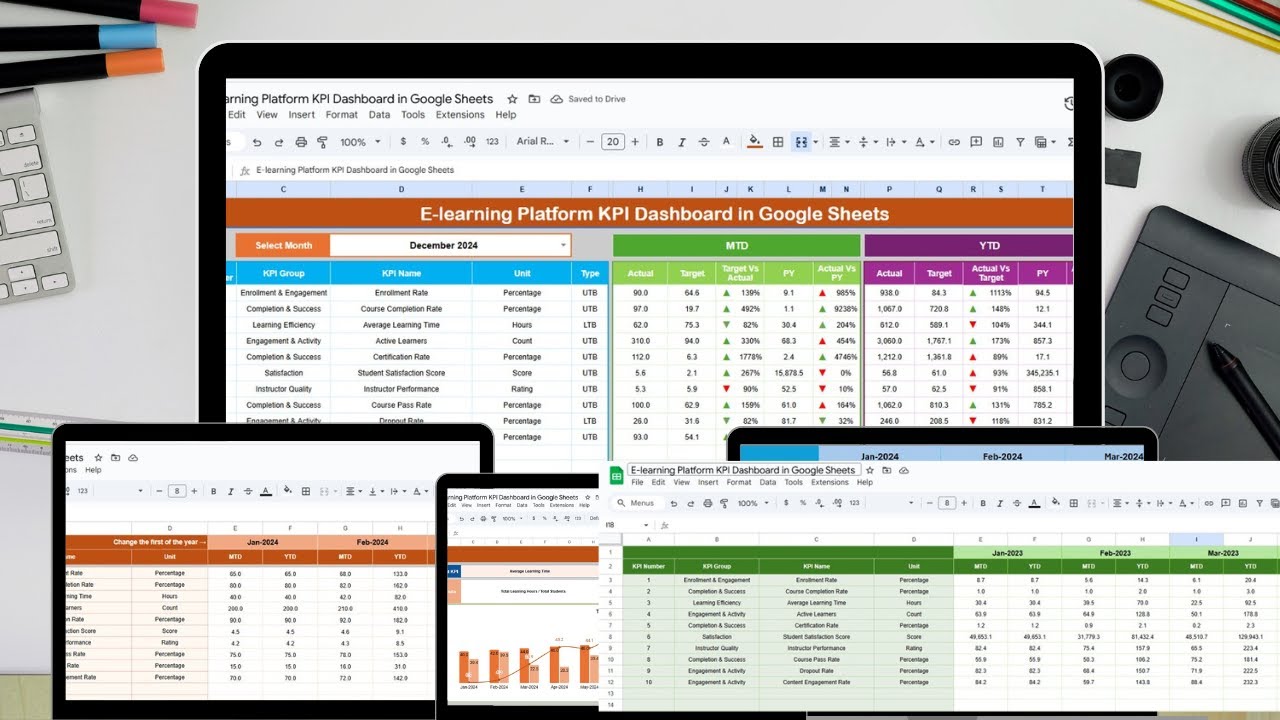
Task: Click the Instructor Performance cell on the dashboard
Action: pos(401,389)
